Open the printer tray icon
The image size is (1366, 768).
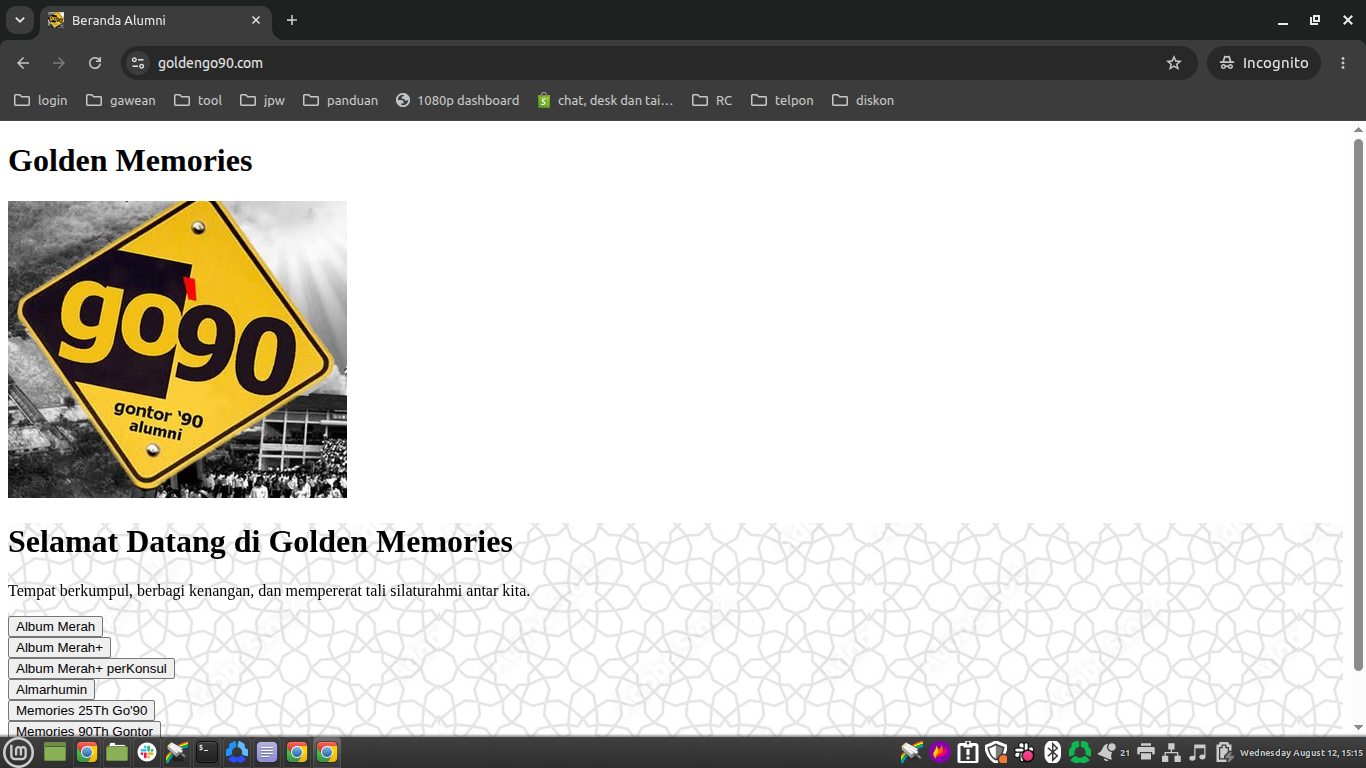pos(1146,752)
